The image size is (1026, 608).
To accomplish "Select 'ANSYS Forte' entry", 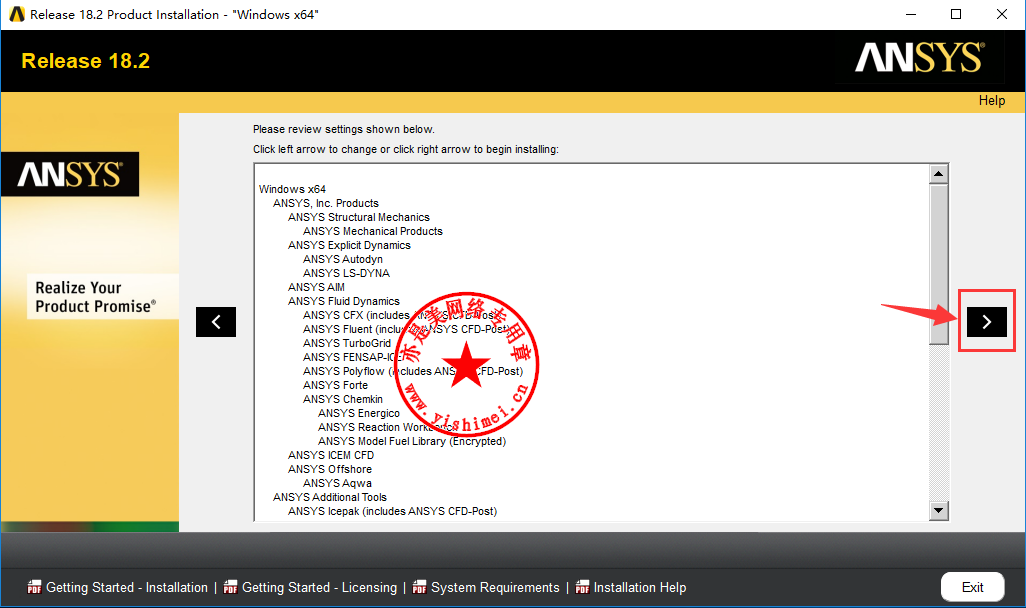I will point(336,385).
